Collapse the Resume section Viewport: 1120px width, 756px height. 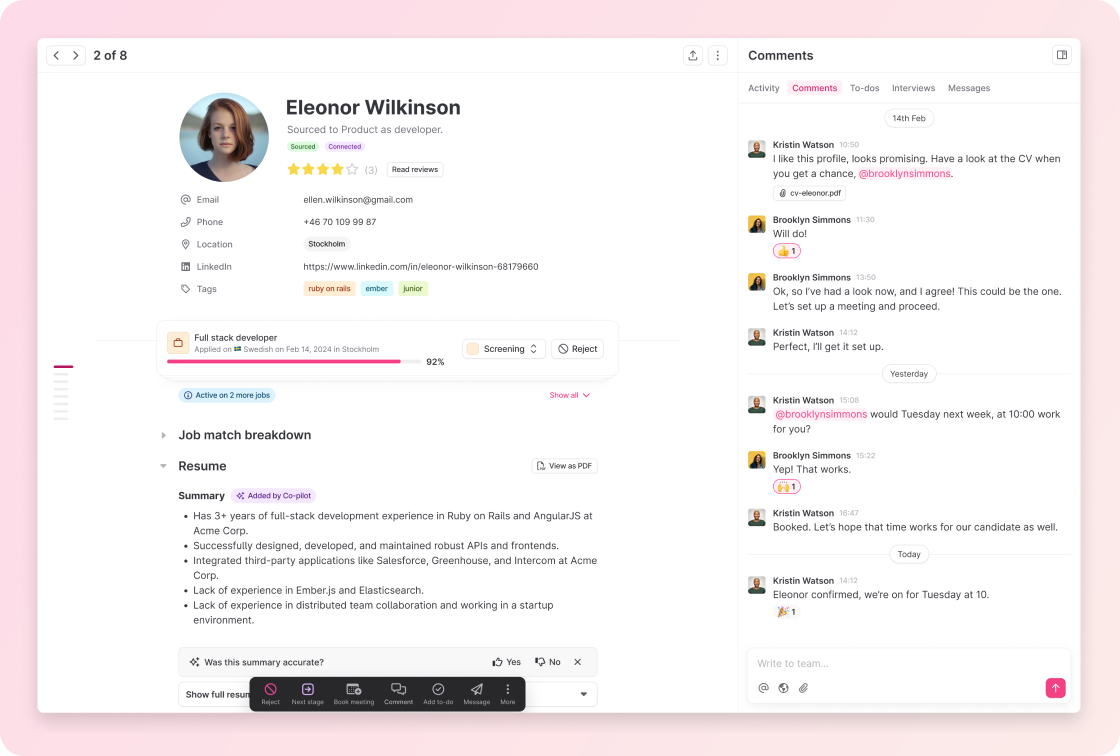pyautogui.click(x=164, y=466)
